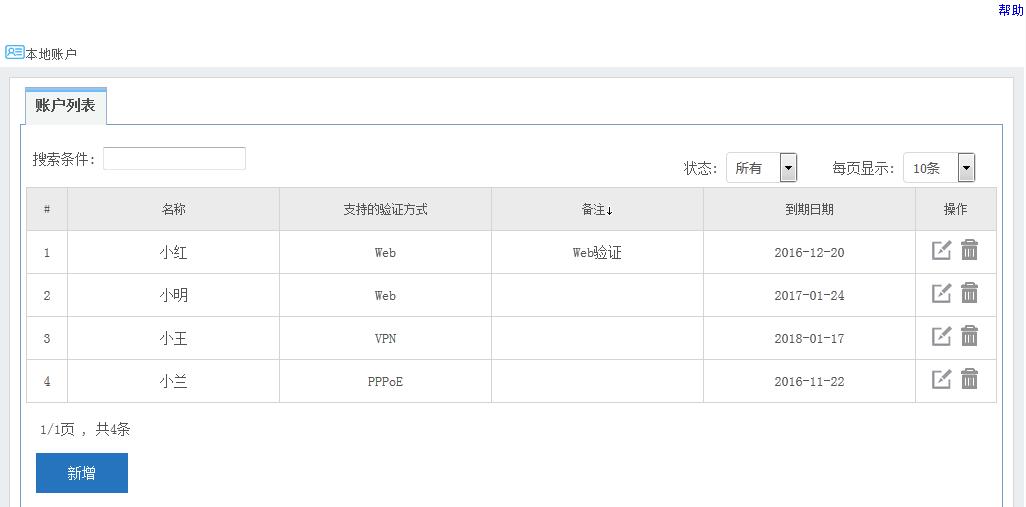Image resolution: width=1026 pixels, height=507 pixels.
Task: Edit the 小王 account entry
Action: click(x=941, y=337)
